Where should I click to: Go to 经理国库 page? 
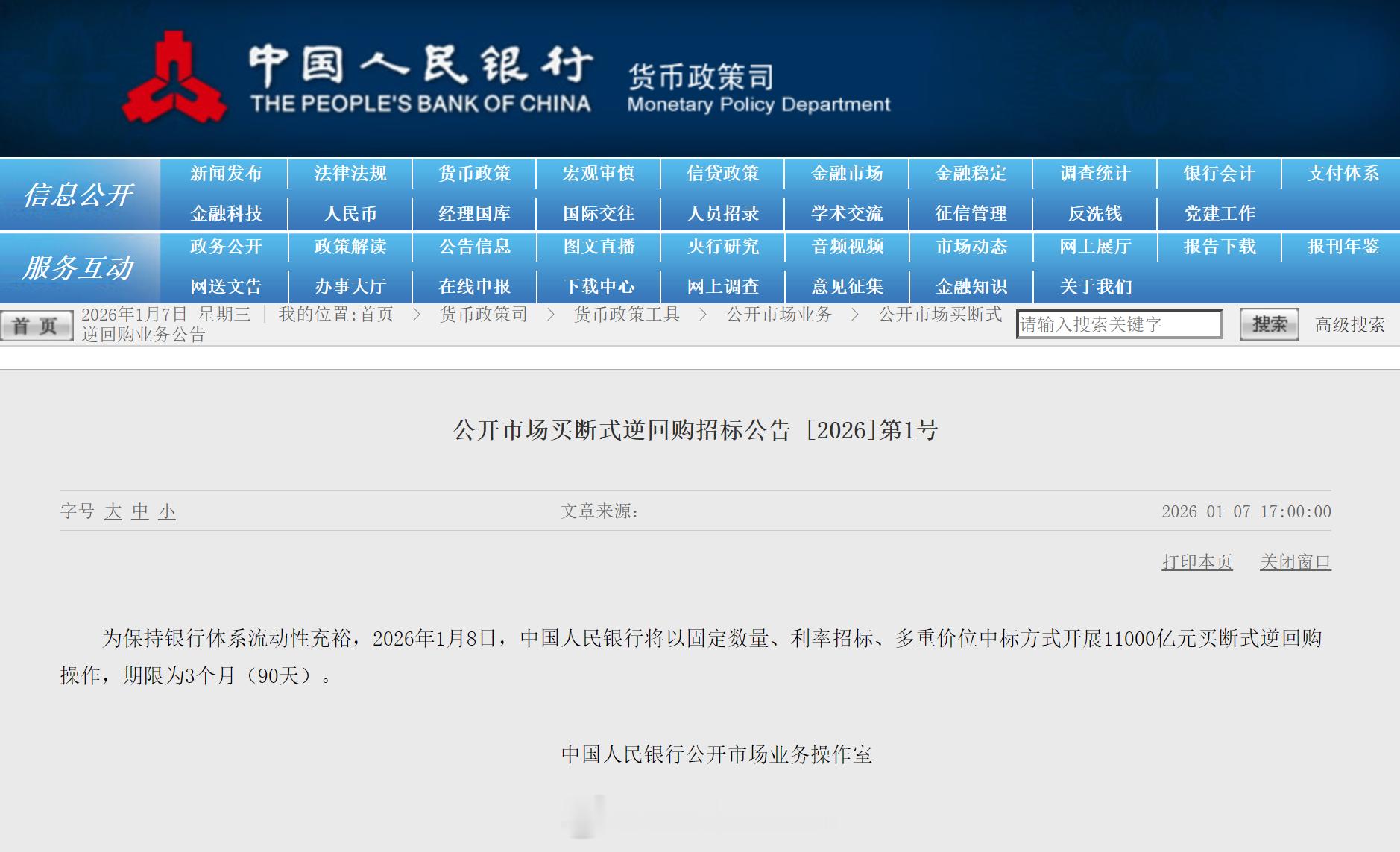475,214
